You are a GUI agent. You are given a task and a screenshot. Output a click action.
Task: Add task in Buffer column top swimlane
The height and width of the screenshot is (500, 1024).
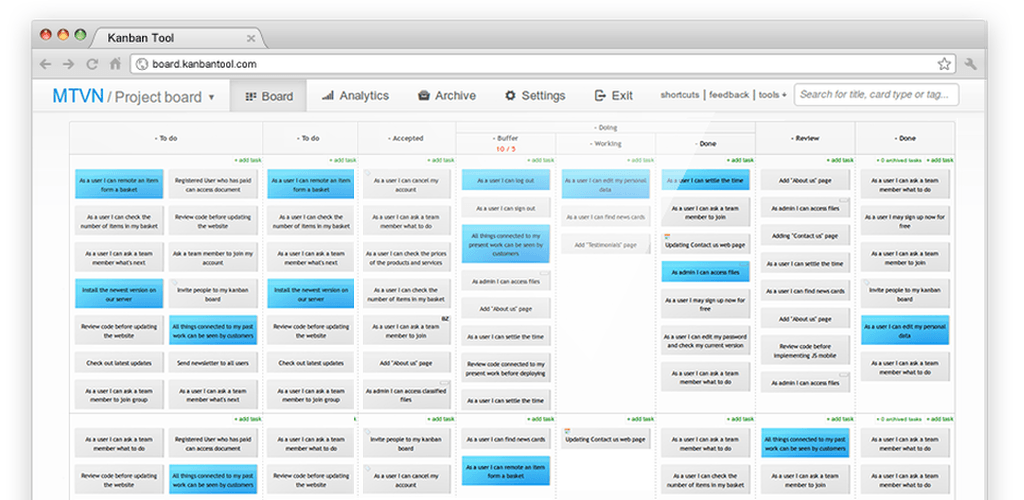click(540, 160)
